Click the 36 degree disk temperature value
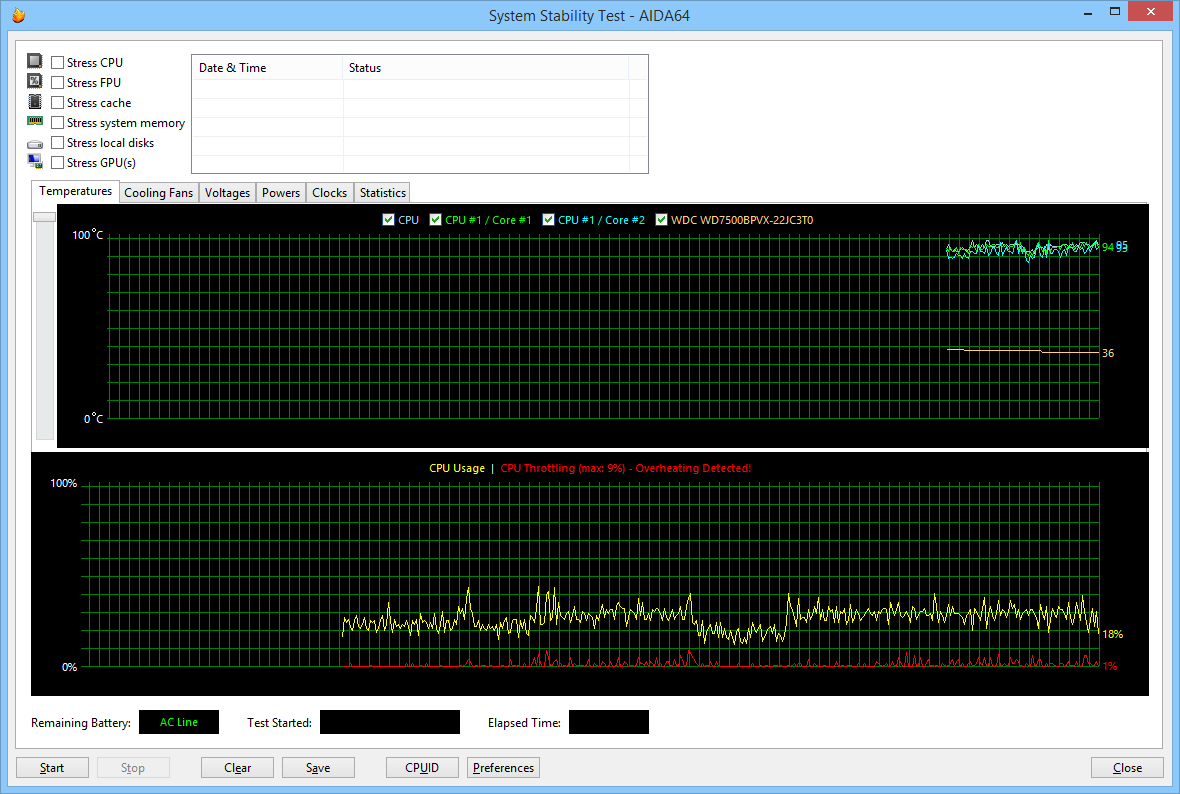Viewport: 1180px width, 794px height. (1108, 353)
